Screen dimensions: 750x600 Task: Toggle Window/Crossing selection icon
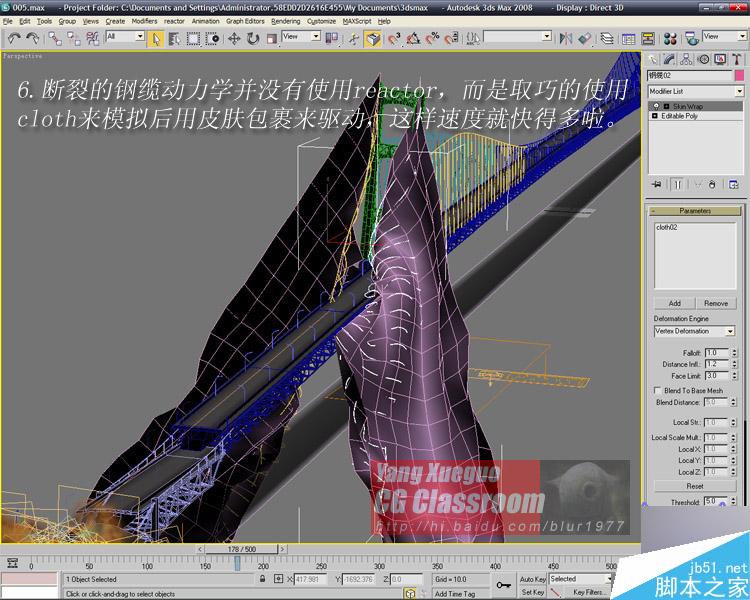[x=212, y=39]
